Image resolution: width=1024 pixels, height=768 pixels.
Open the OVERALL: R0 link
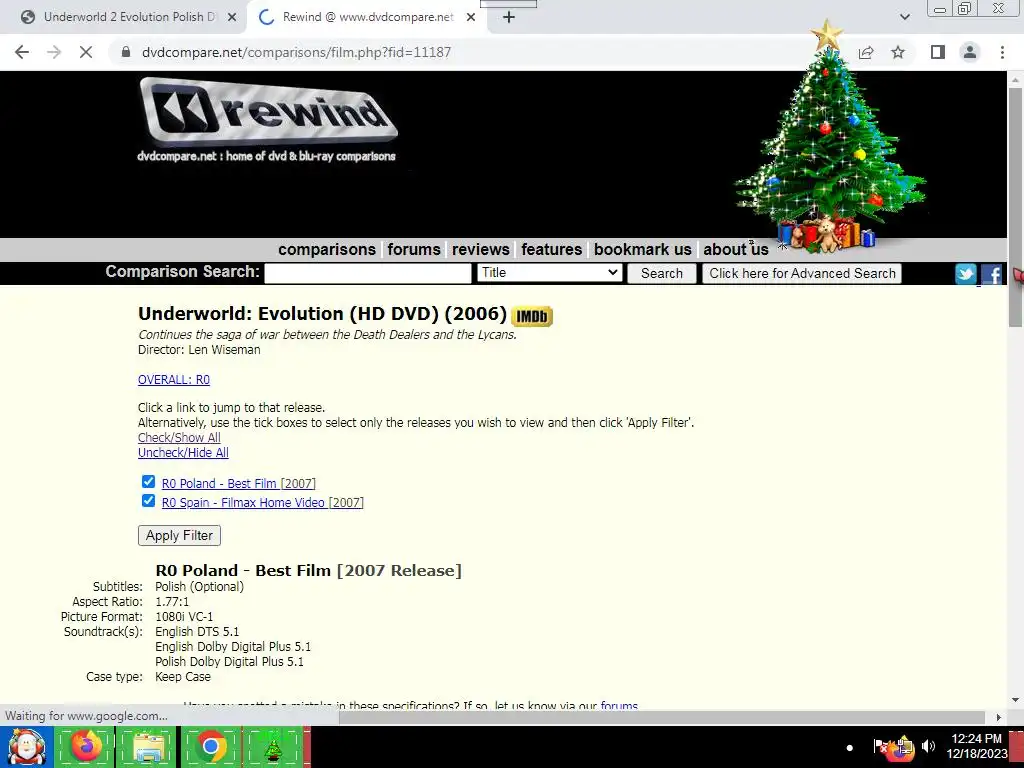[x=174, y=379]
